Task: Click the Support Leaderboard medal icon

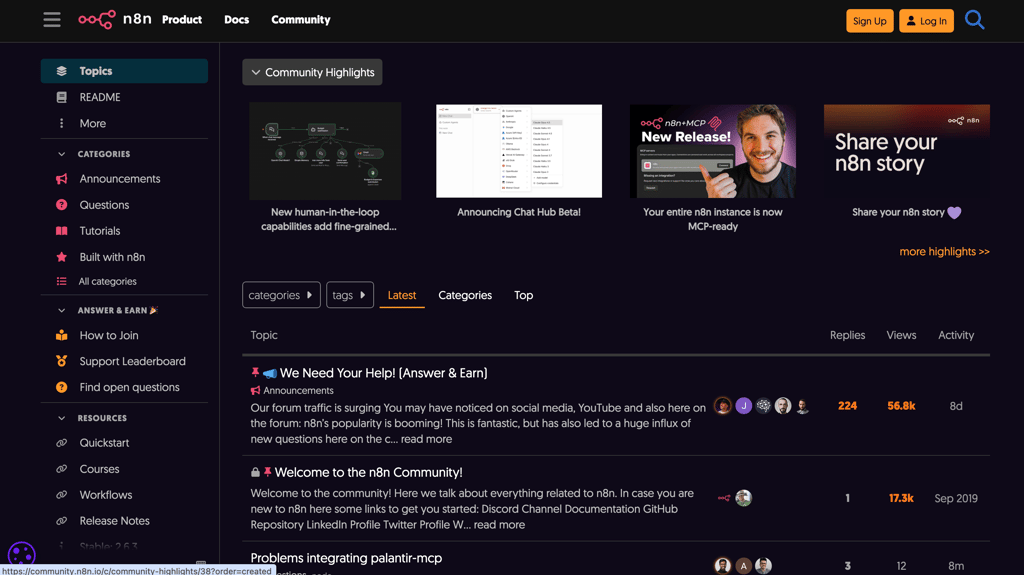Action: point(61,361)
